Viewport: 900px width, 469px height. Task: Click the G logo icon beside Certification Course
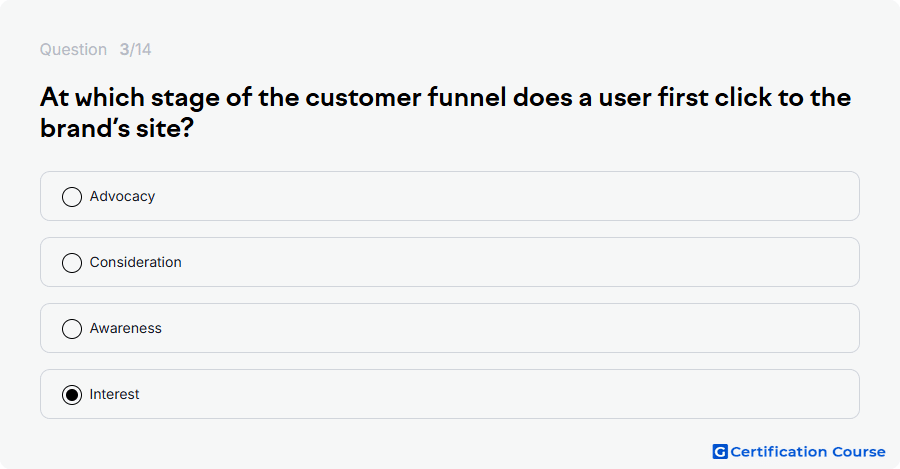[x=720, y=452]
